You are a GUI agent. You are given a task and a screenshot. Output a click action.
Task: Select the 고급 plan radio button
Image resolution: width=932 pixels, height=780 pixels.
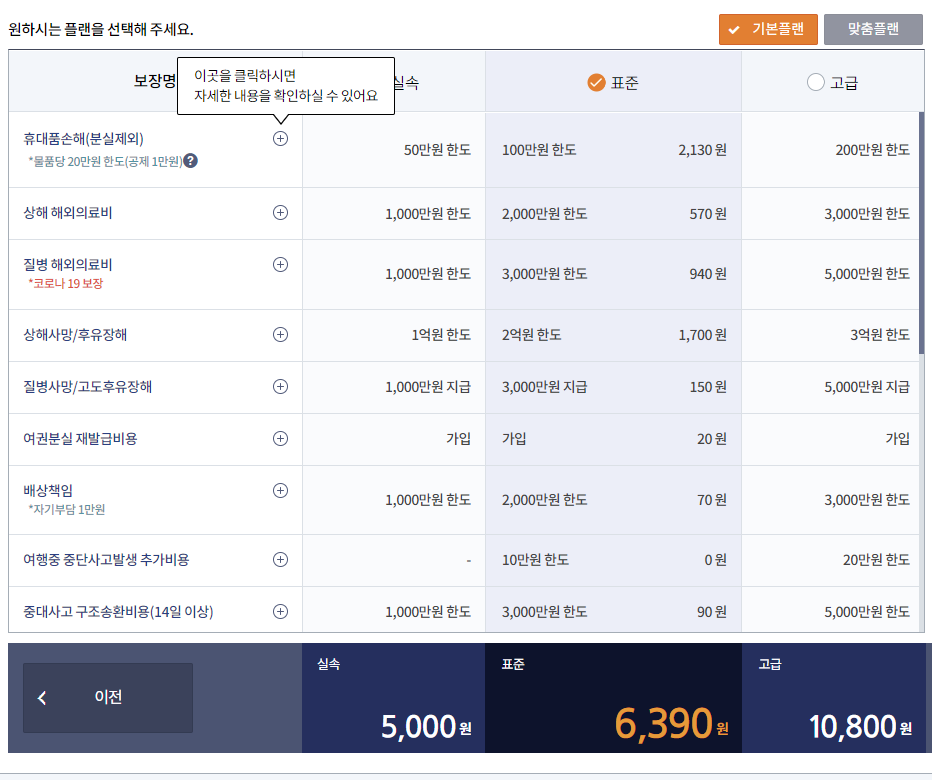tap(816, 82)
